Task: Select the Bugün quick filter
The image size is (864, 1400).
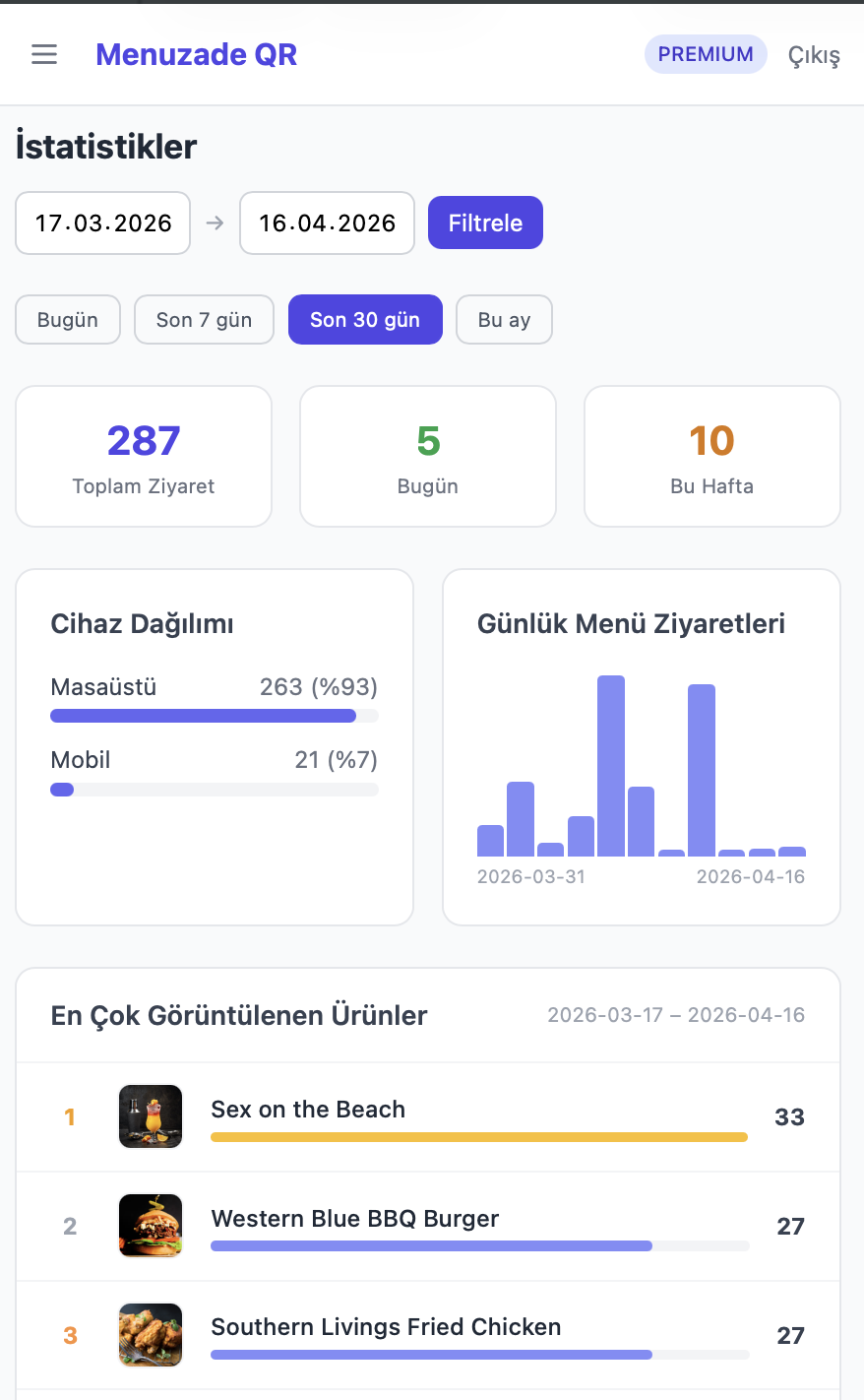Action: point(67,319)
